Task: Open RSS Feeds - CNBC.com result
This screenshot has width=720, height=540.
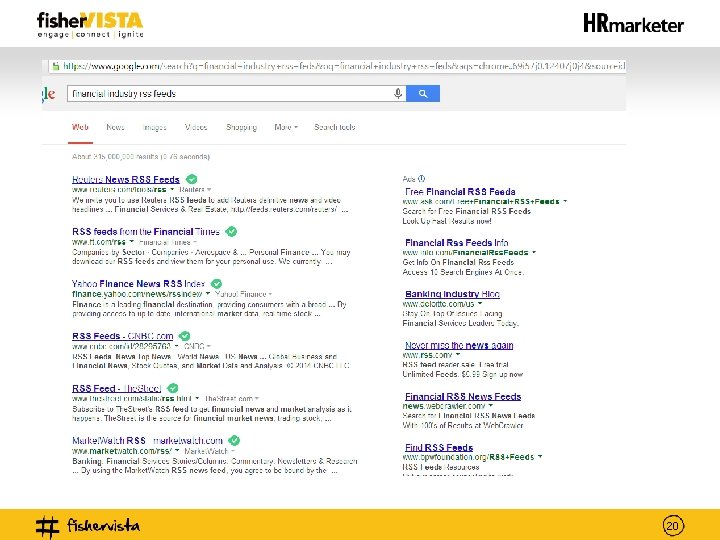Action: 123,336
